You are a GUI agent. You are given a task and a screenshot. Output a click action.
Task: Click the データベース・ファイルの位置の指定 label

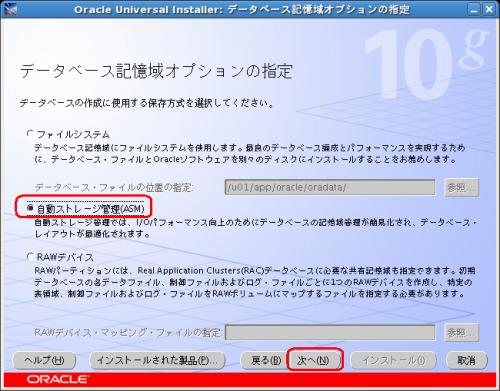tap(114, 187)
